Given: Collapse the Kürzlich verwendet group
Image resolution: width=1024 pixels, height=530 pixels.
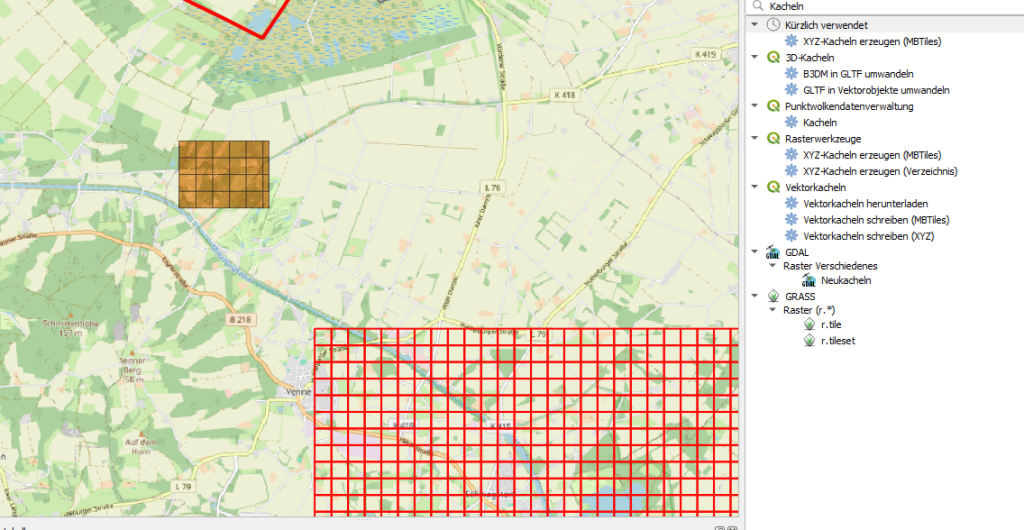Looking at the screenshot, I should click(755, 24).
